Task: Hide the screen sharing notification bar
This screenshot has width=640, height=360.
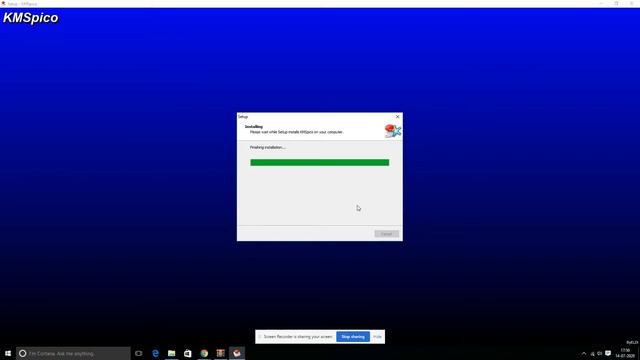Action: 378,337
